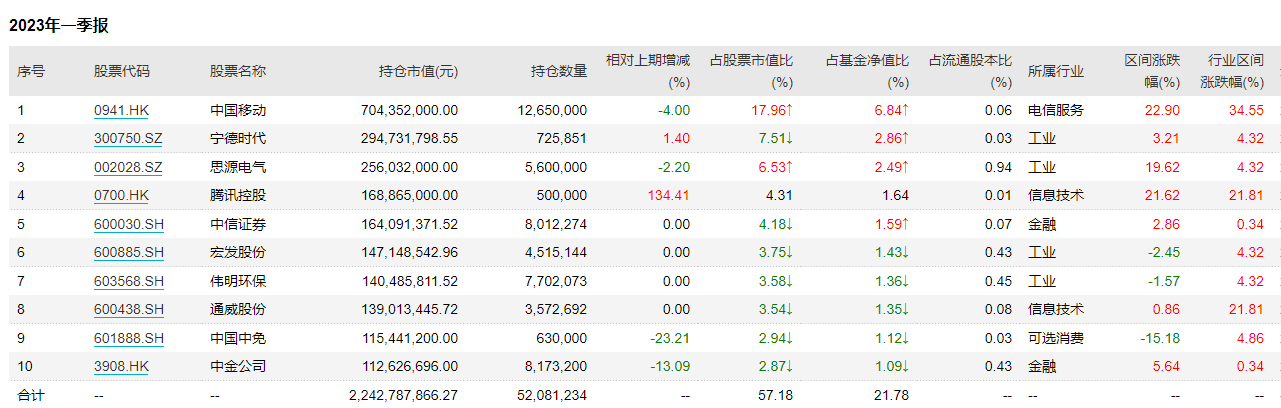Click 工业 industry link in 思源电气 row
Screen dimensions: 1281x408
pyautogui.click(x=1042, y=167)
